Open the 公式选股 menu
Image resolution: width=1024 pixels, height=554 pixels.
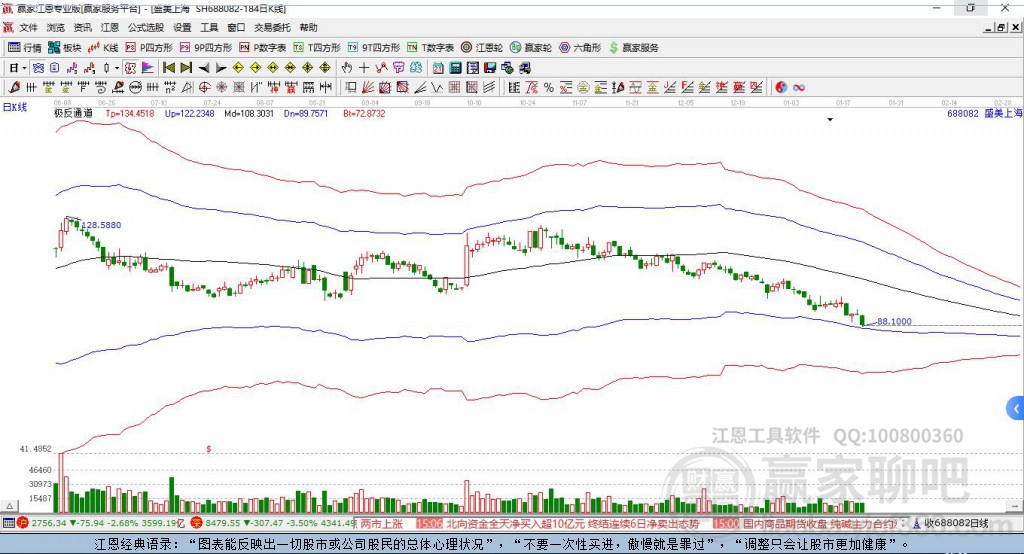(x=146, y=27)
